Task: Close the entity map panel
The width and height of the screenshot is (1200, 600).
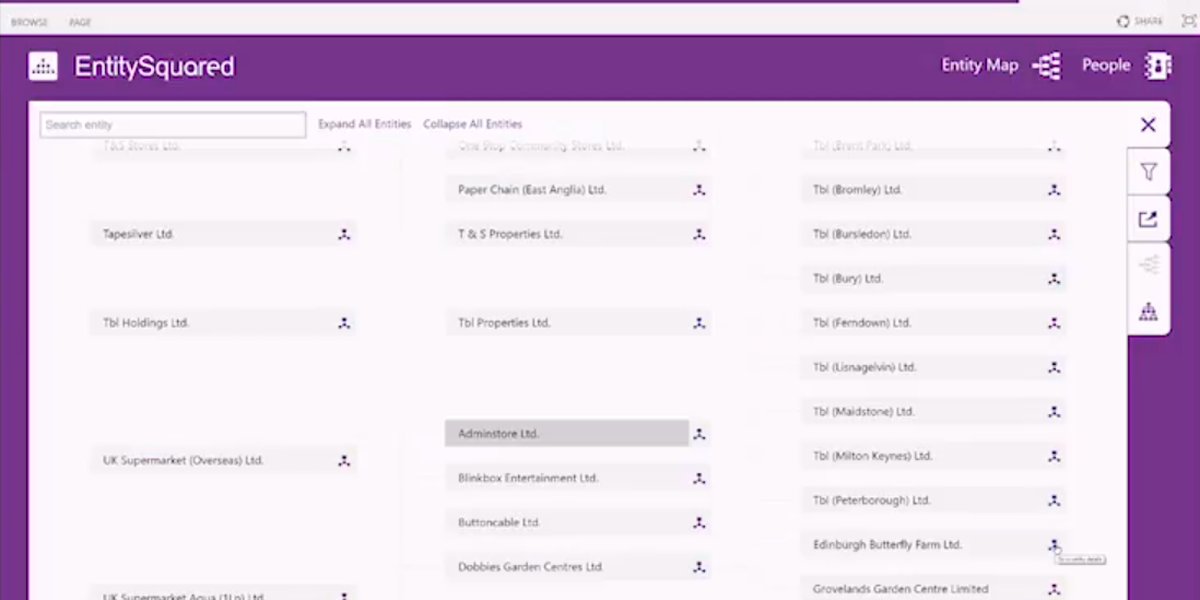Action: coord(1148,125)
